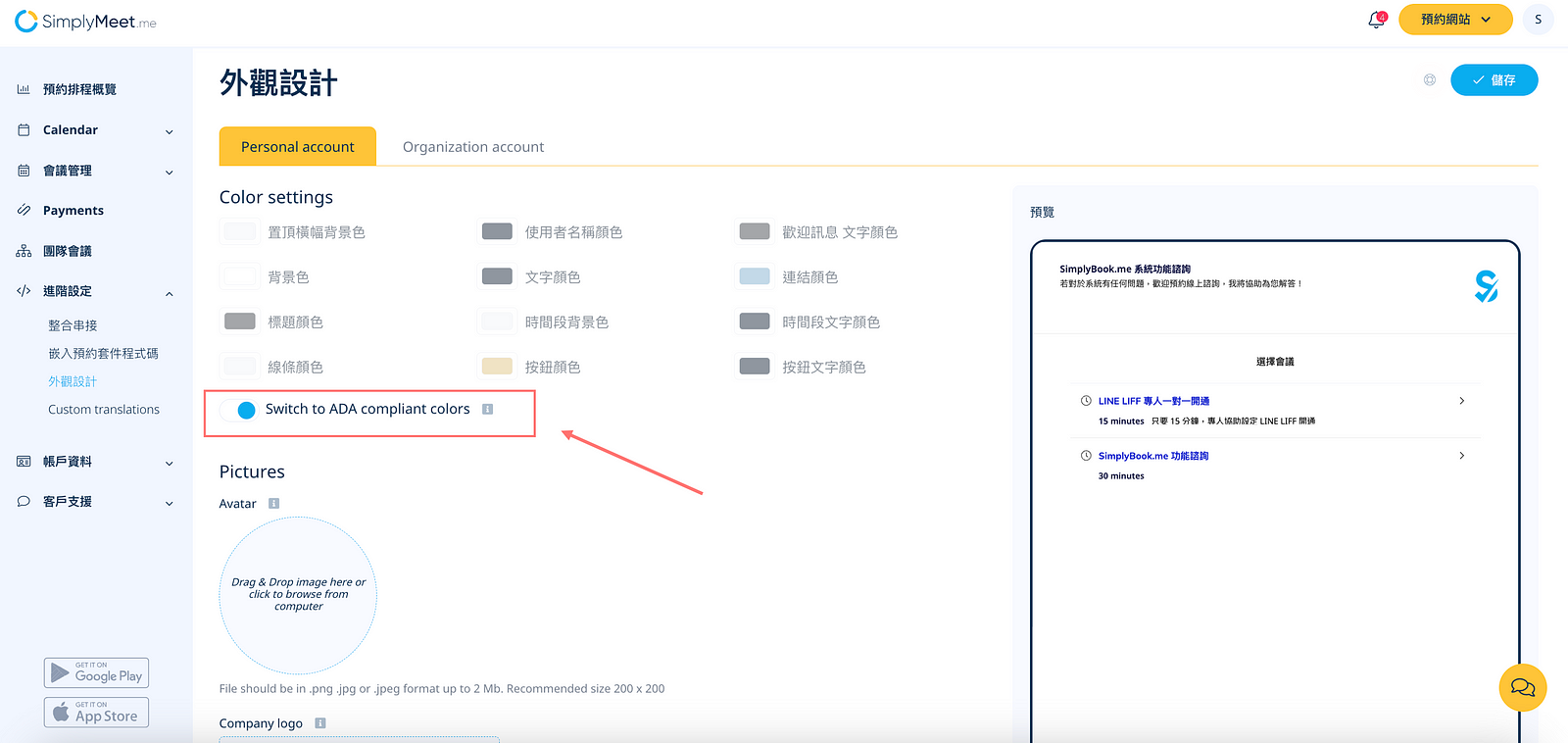Pick 時間段文字顏色 color swatch

[755, 322]
